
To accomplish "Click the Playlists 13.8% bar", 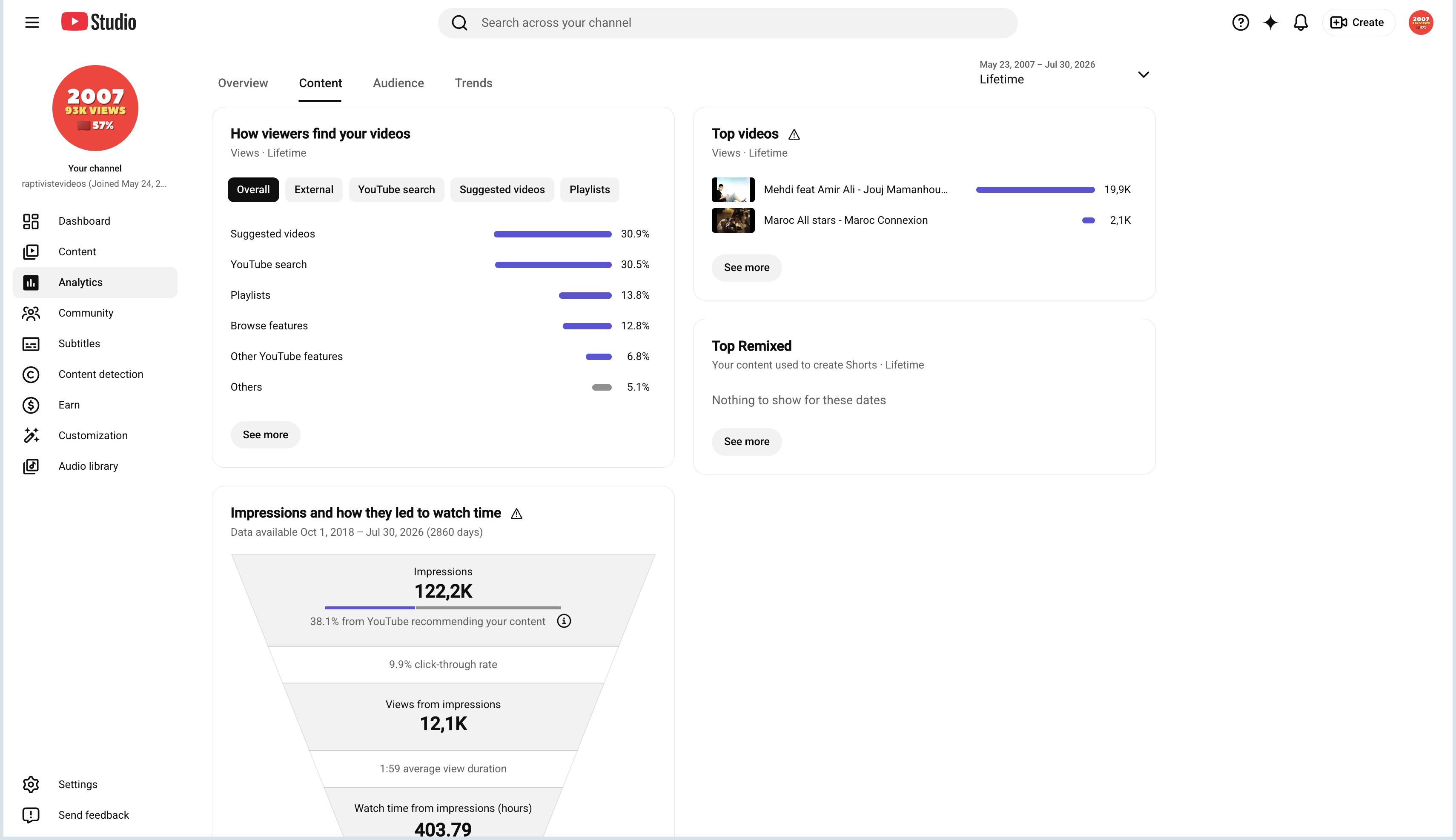I will pos(585,295).
